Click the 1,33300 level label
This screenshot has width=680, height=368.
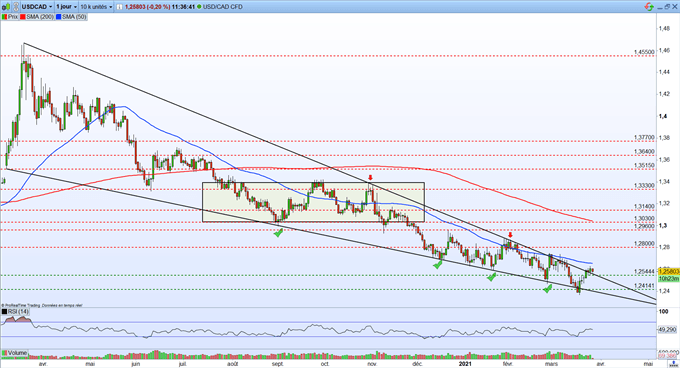click(x=644, y=186)
